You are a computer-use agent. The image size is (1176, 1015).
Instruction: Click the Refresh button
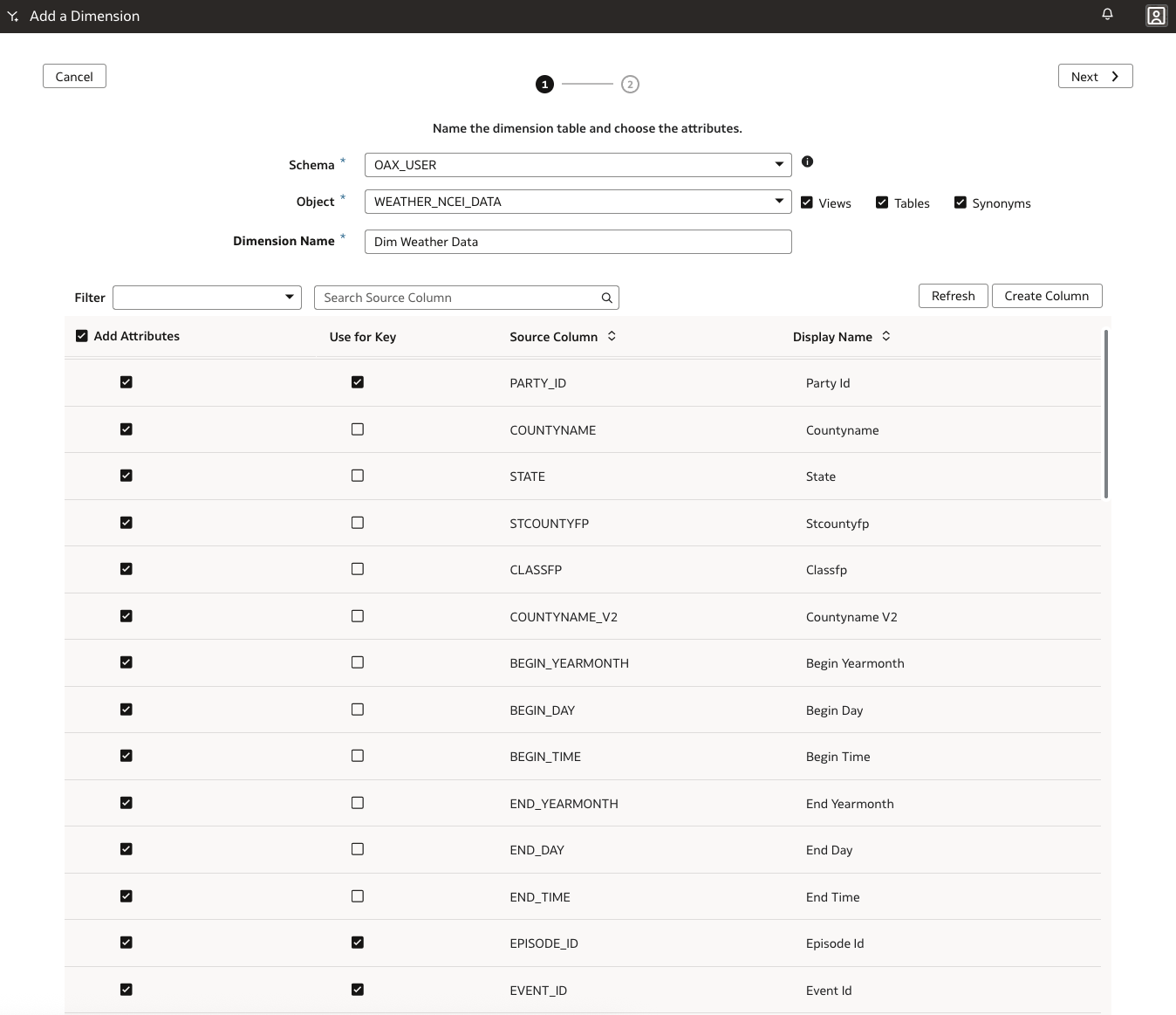[x=953, y=296]
